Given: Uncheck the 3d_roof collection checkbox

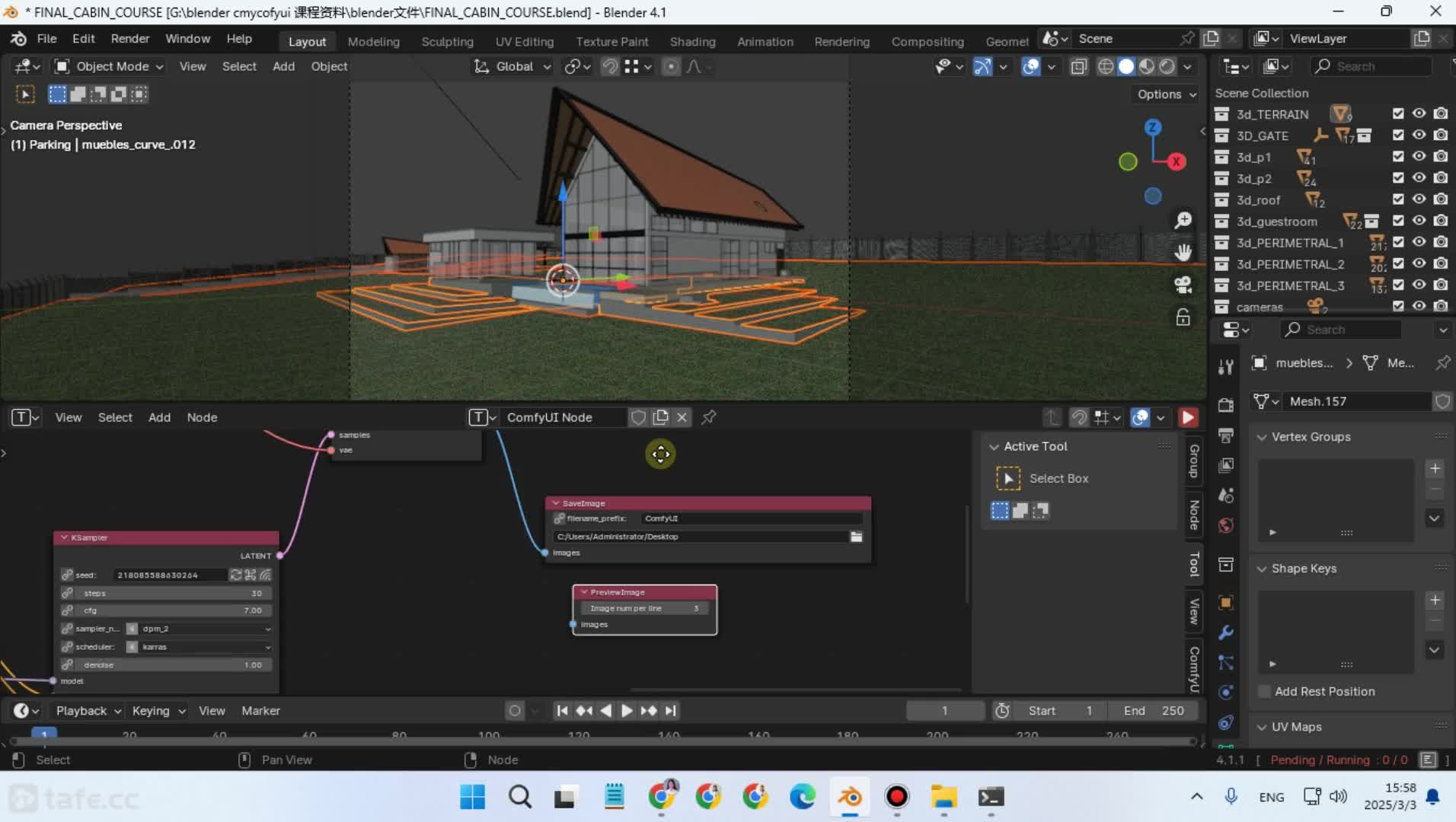Looking at the screenshot, I should pyautogui.click(x=1398, y=199).
